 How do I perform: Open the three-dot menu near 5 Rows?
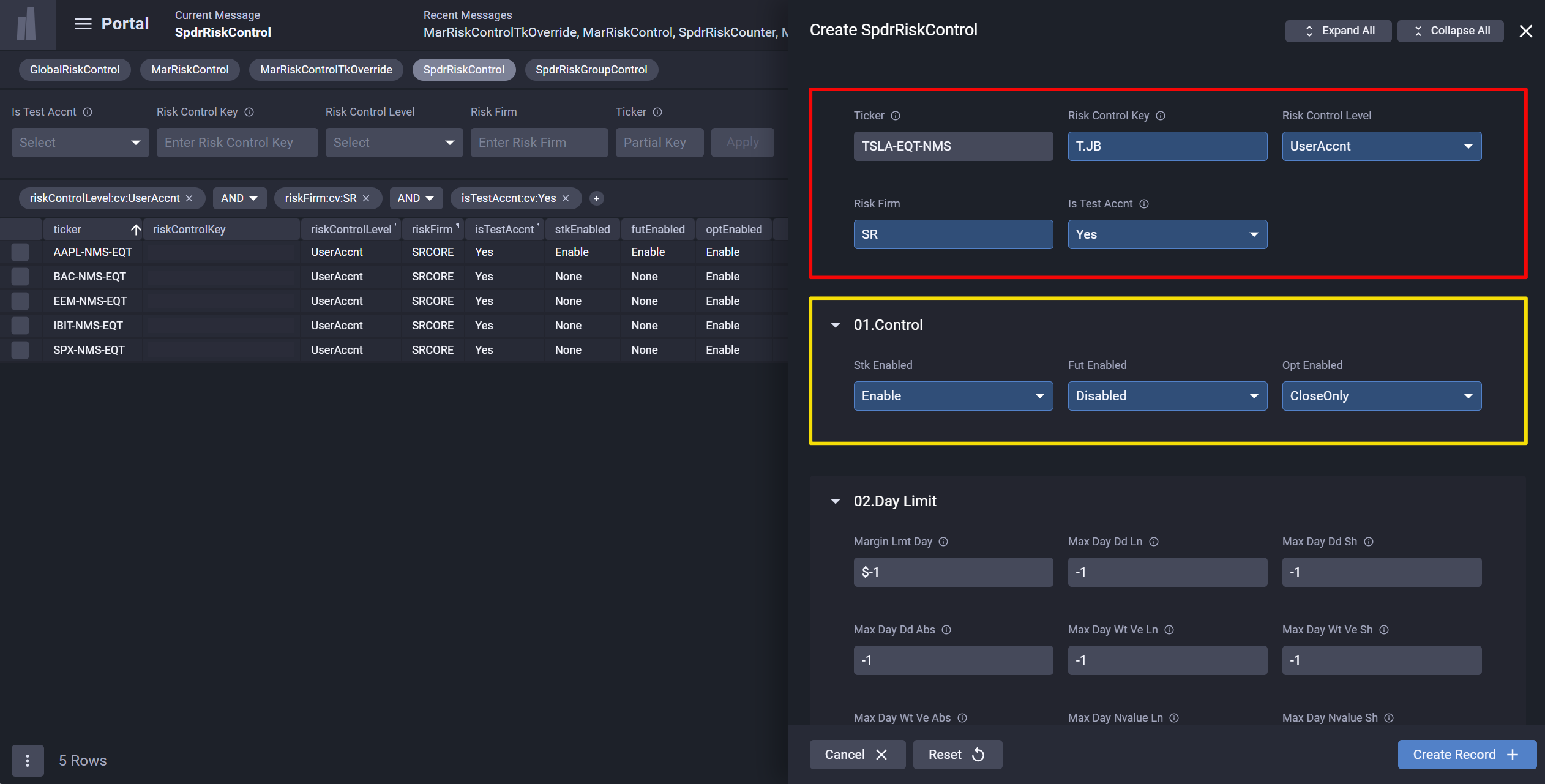pyautogui.click(x=28, y=760)
